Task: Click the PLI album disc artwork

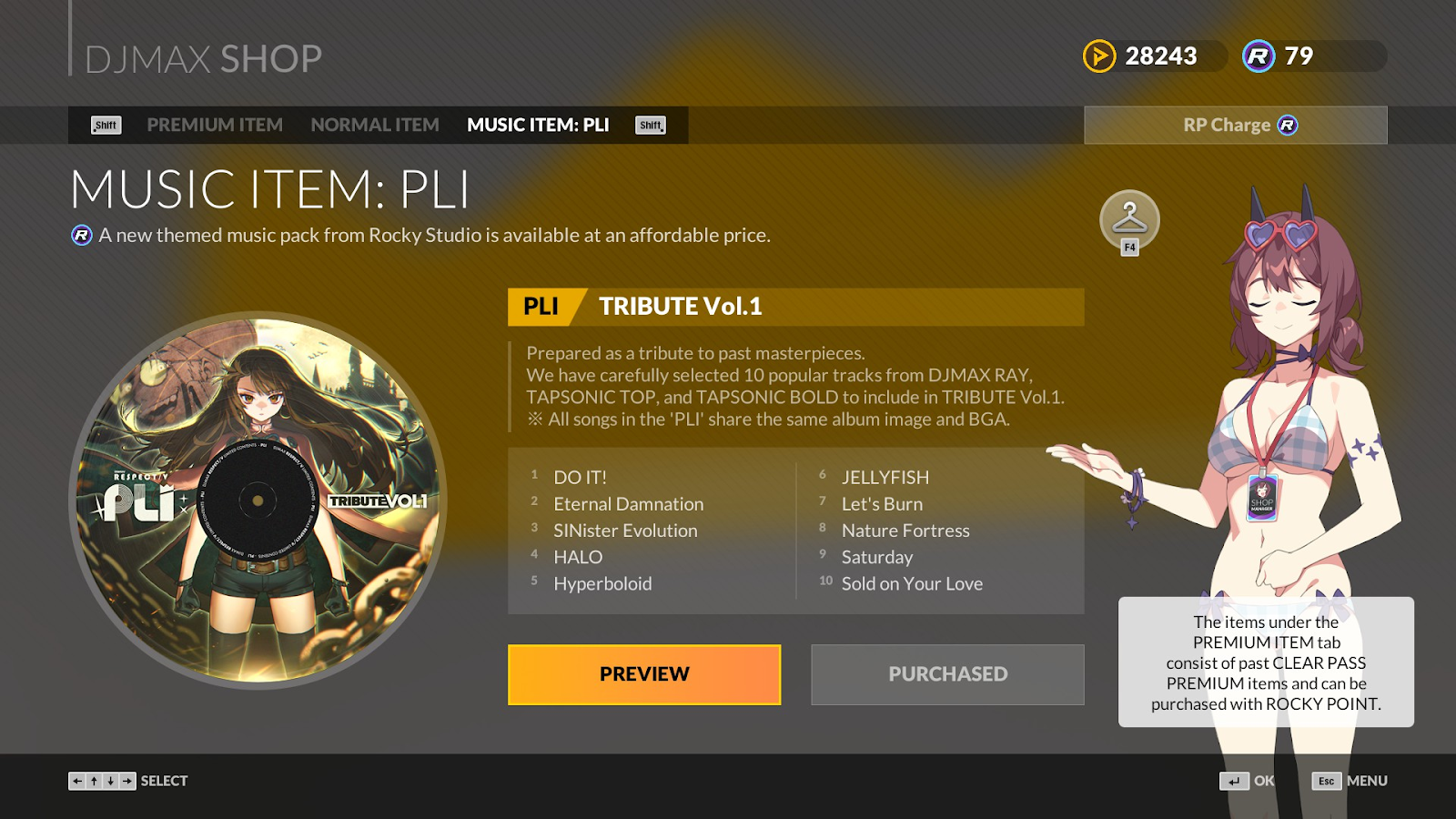Action: click(x=258, y=500)
